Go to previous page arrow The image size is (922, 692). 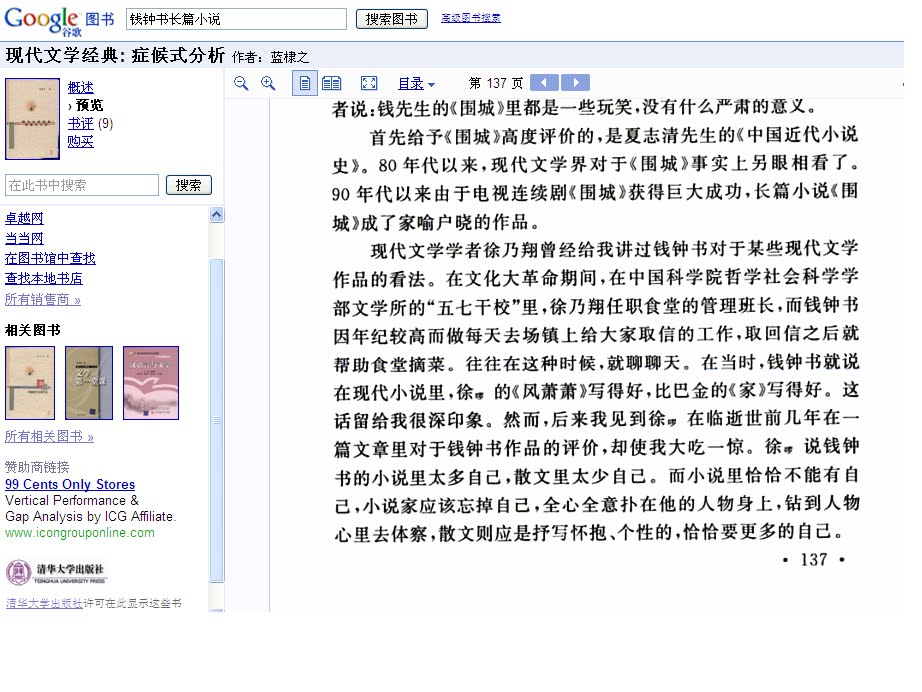click(x=544, y=82)
